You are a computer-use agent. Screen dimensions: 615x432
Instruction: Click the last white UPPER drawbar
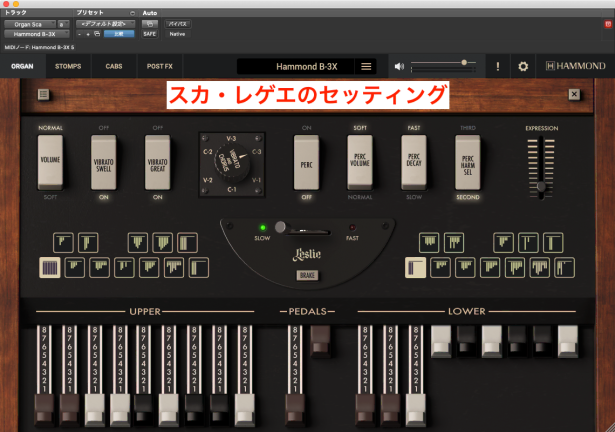coord(244,409)
